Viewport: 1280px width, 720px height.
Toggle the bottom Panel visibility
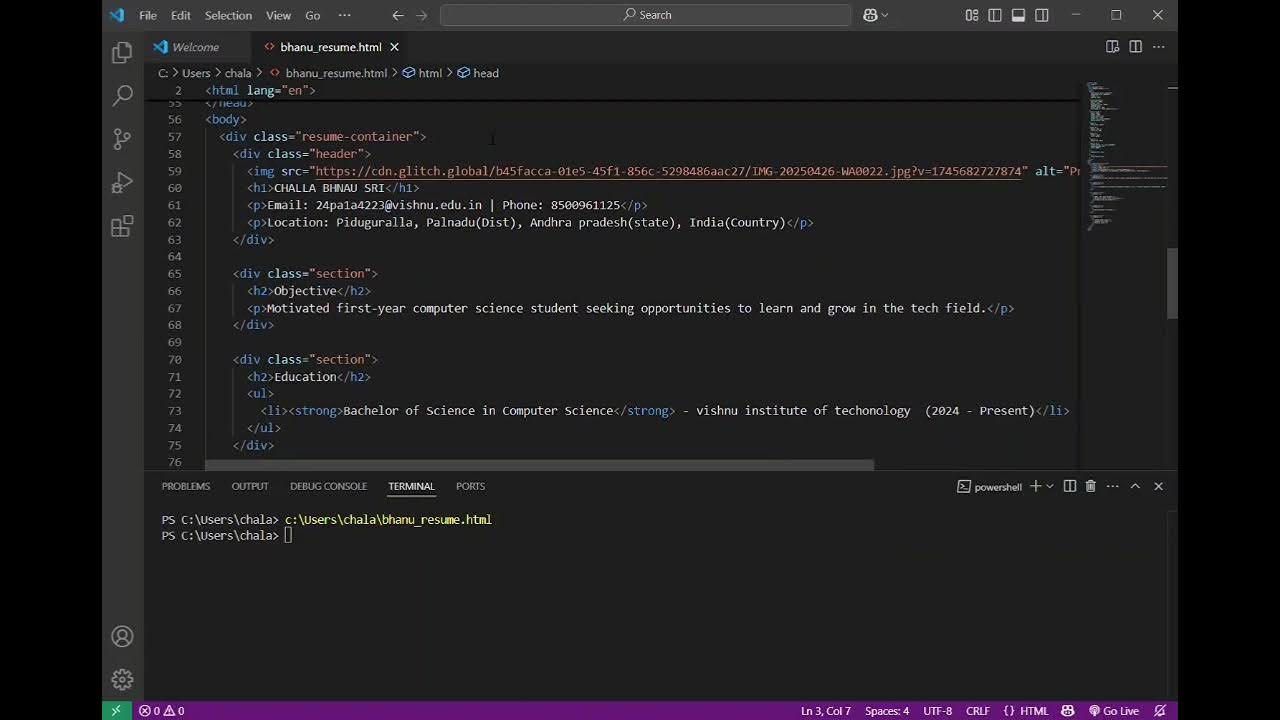pyautogui.click(x=1018, y=15)
